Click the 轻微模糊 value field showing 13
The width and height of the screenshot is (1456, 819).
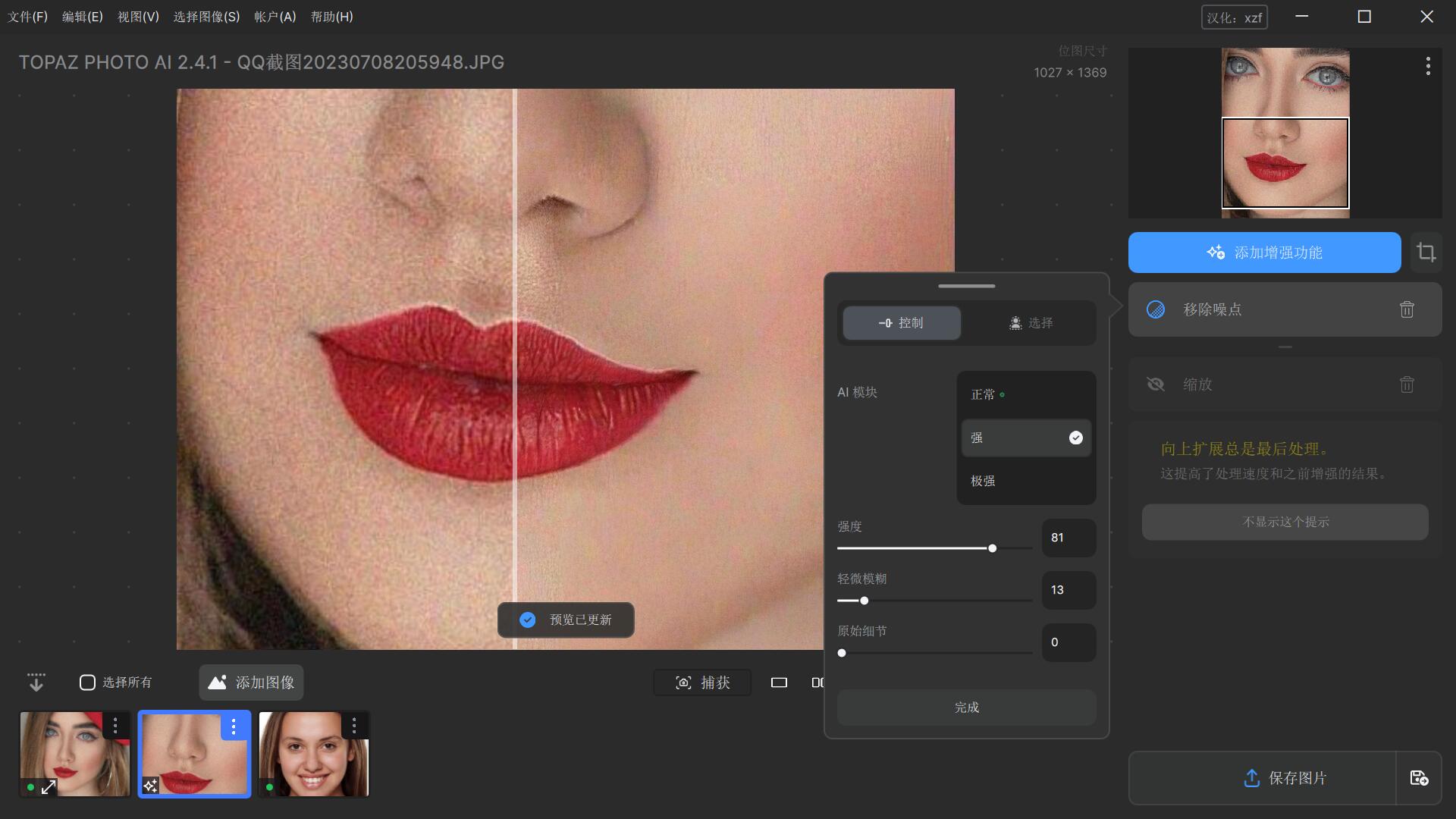pos(1068,590)
